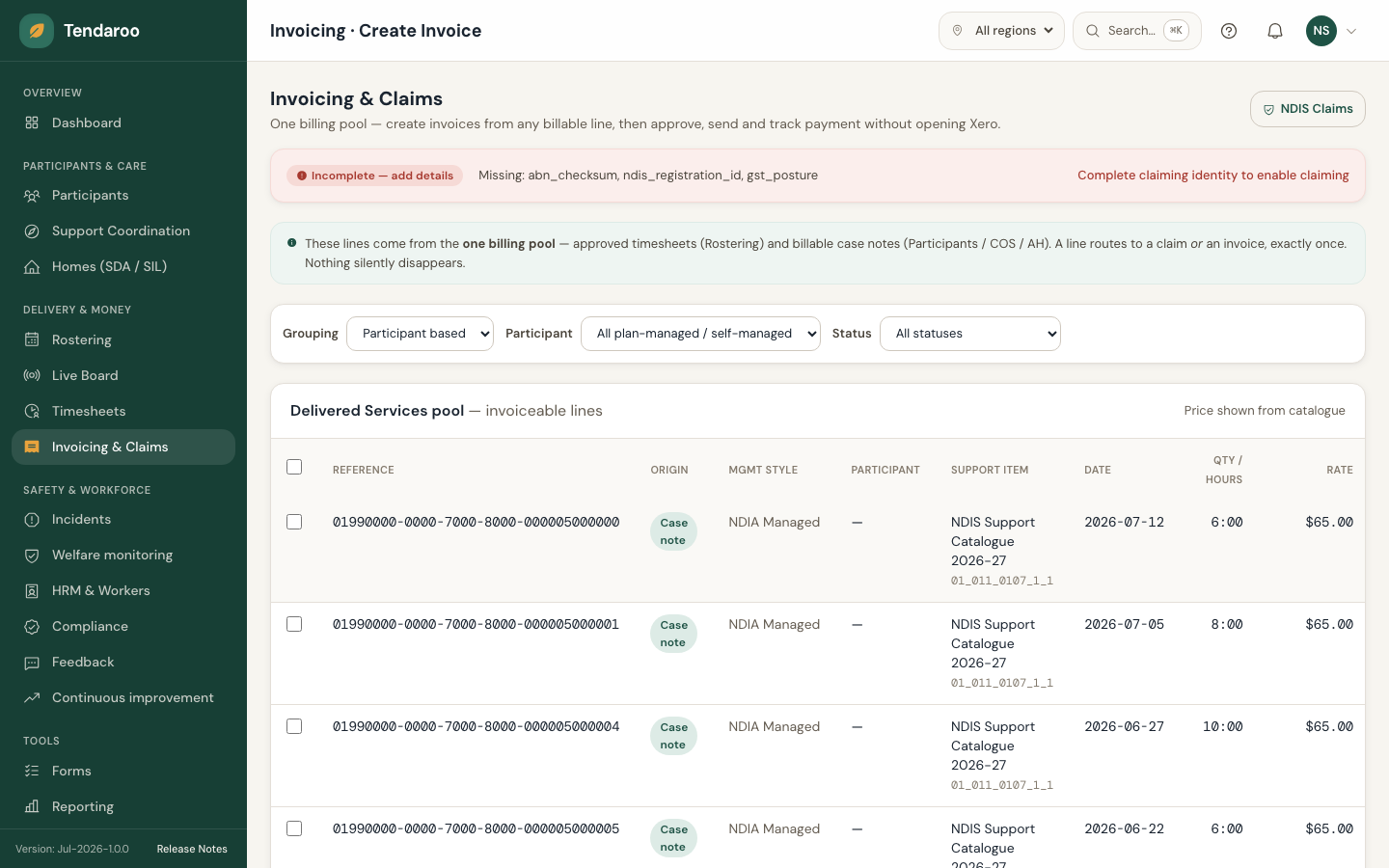Open Homes (SDA / SIL)
Viewport: 1389px width, 868px height.
[123, 266]
